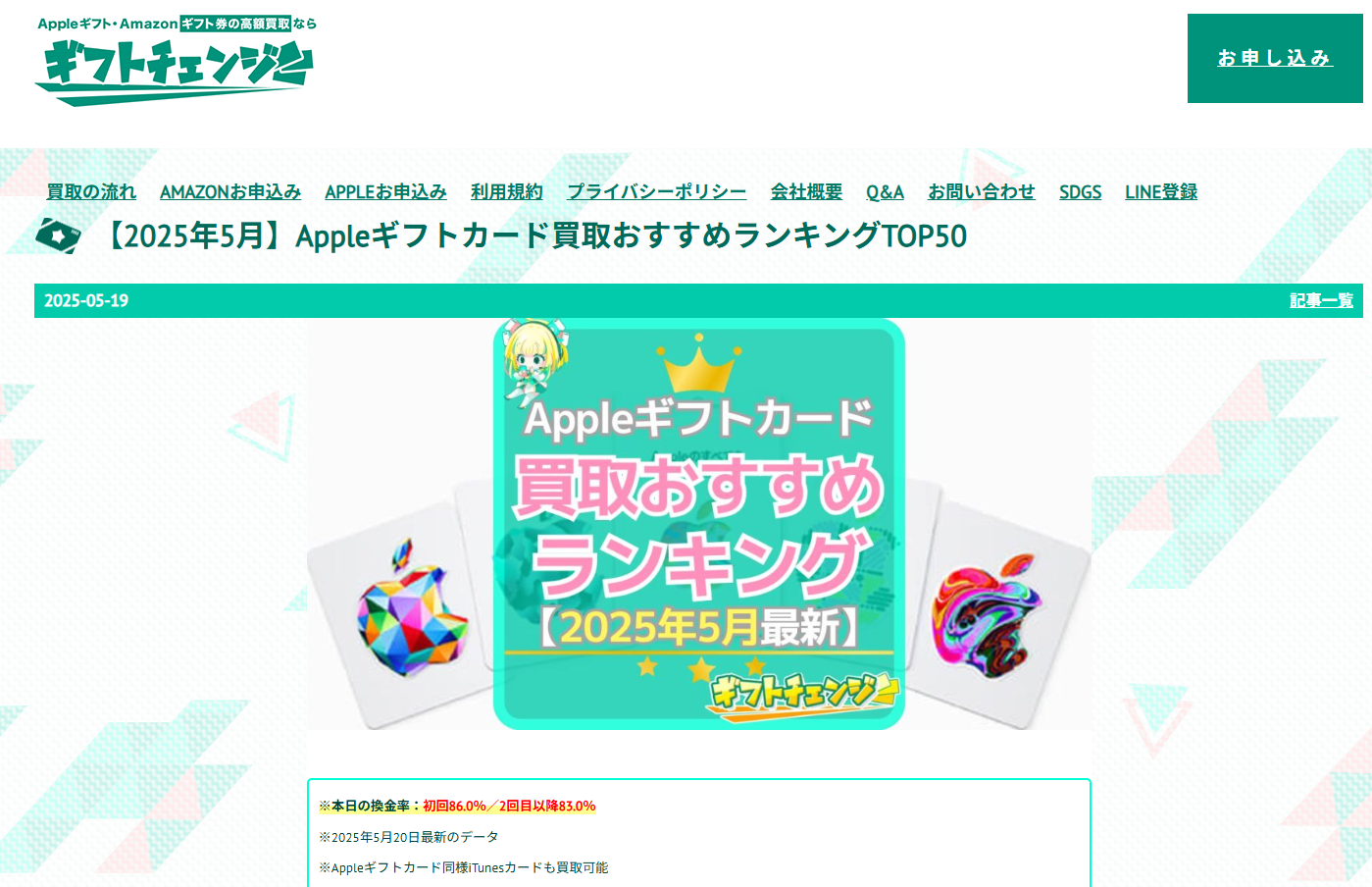The width and height of the screenshot is (1372, 887).
Task: Open the 記事一覧 article list link
Action: (x=1321, y=300)
